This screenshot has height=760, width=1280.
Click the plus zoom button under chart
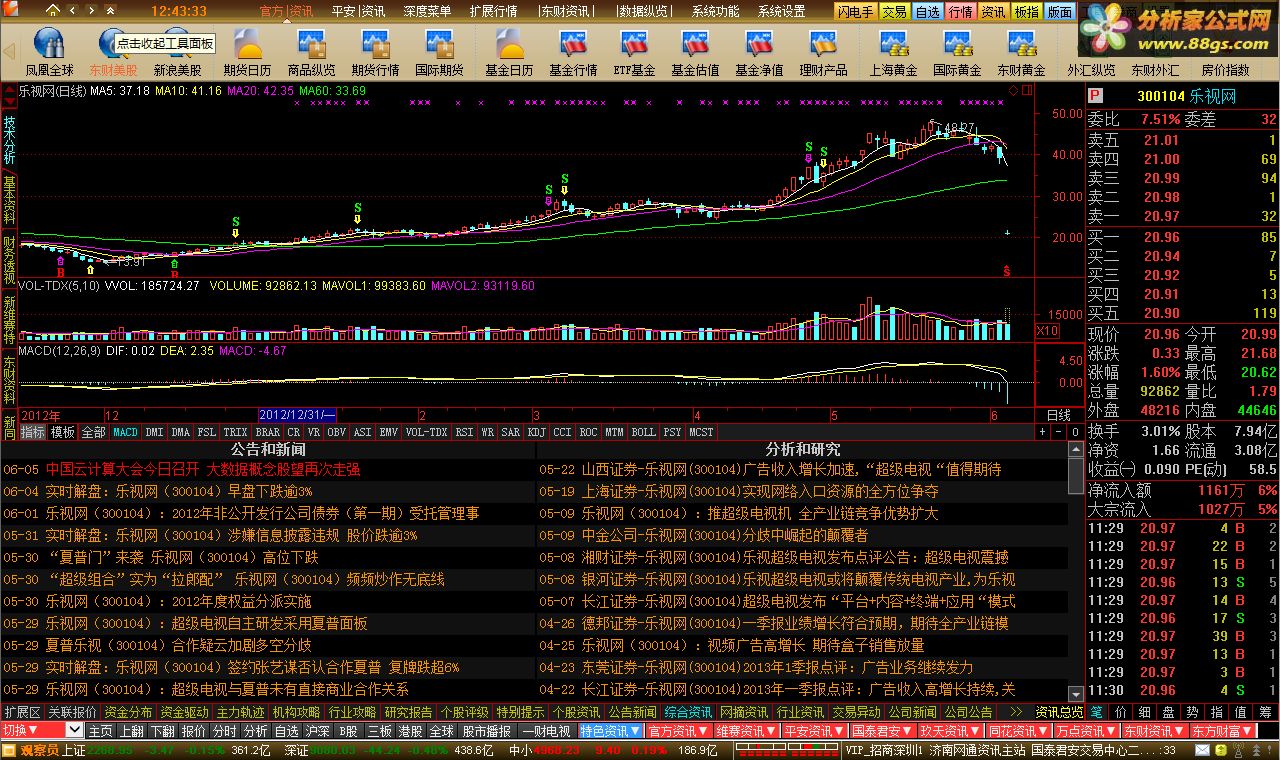pos(1043,432)
